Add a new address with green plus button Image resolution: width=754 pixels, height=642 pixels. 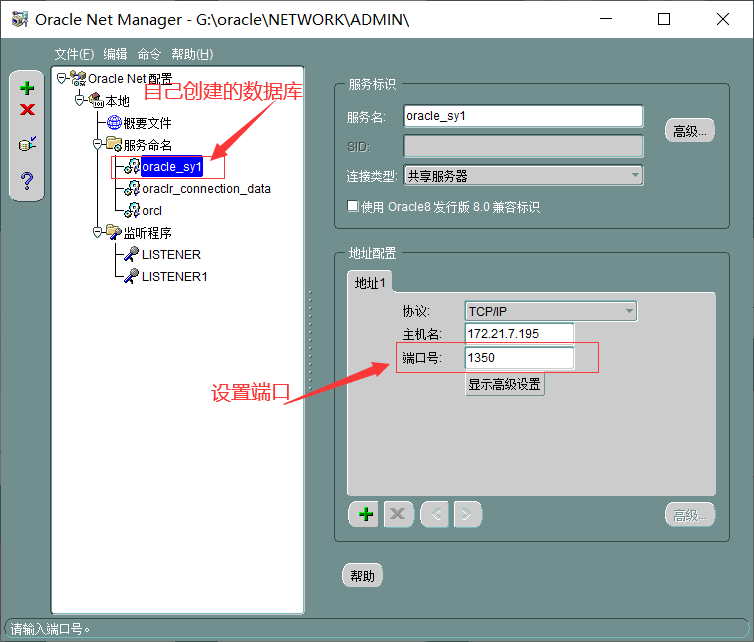[x=365, y=514]
